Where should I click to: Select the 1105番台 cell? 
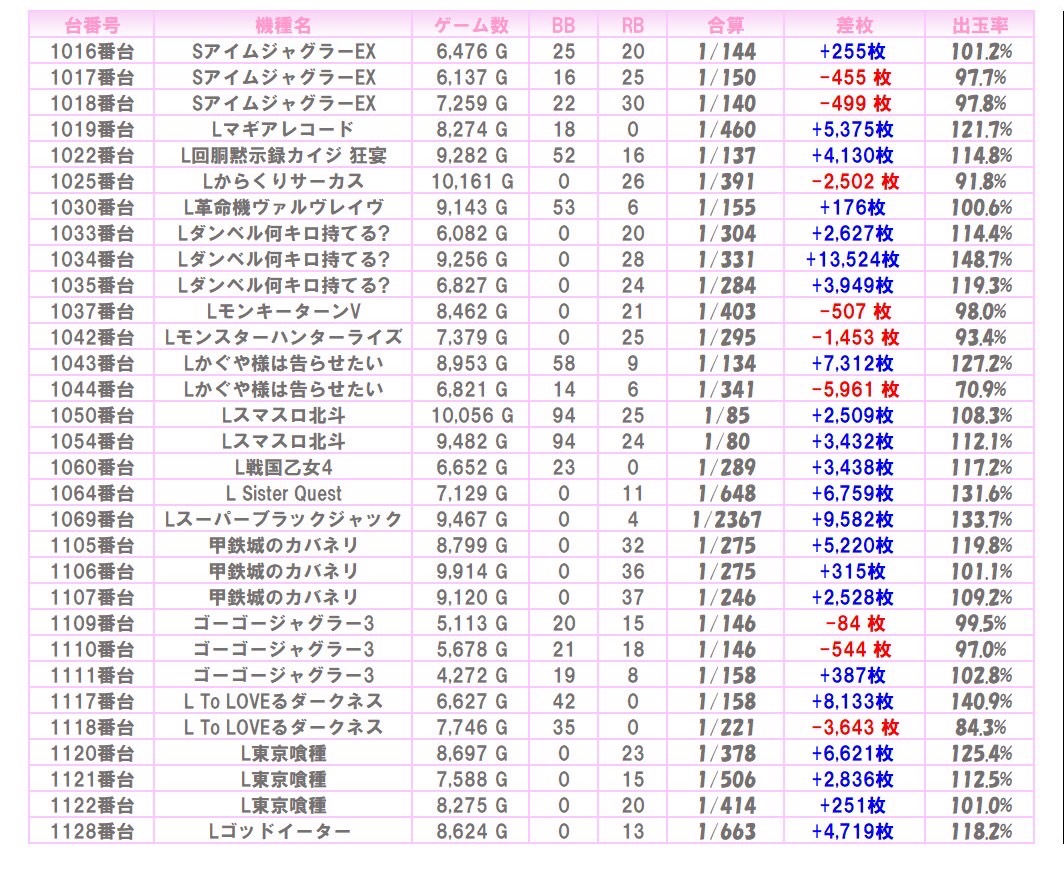pyautogui.click(x=92, y=546)
